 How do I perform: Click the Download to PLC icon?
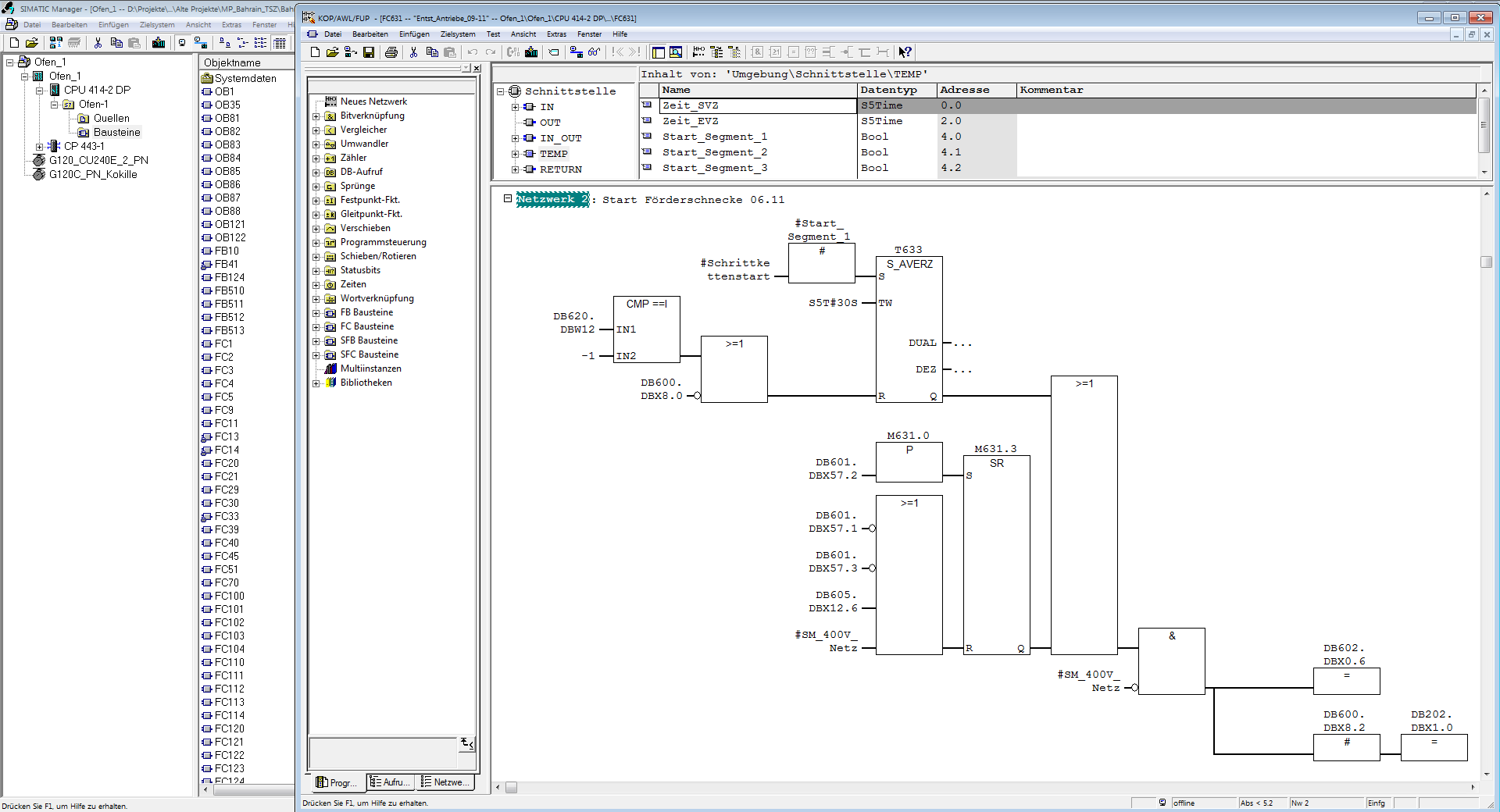pyautogui.click(x=531, y=52)
